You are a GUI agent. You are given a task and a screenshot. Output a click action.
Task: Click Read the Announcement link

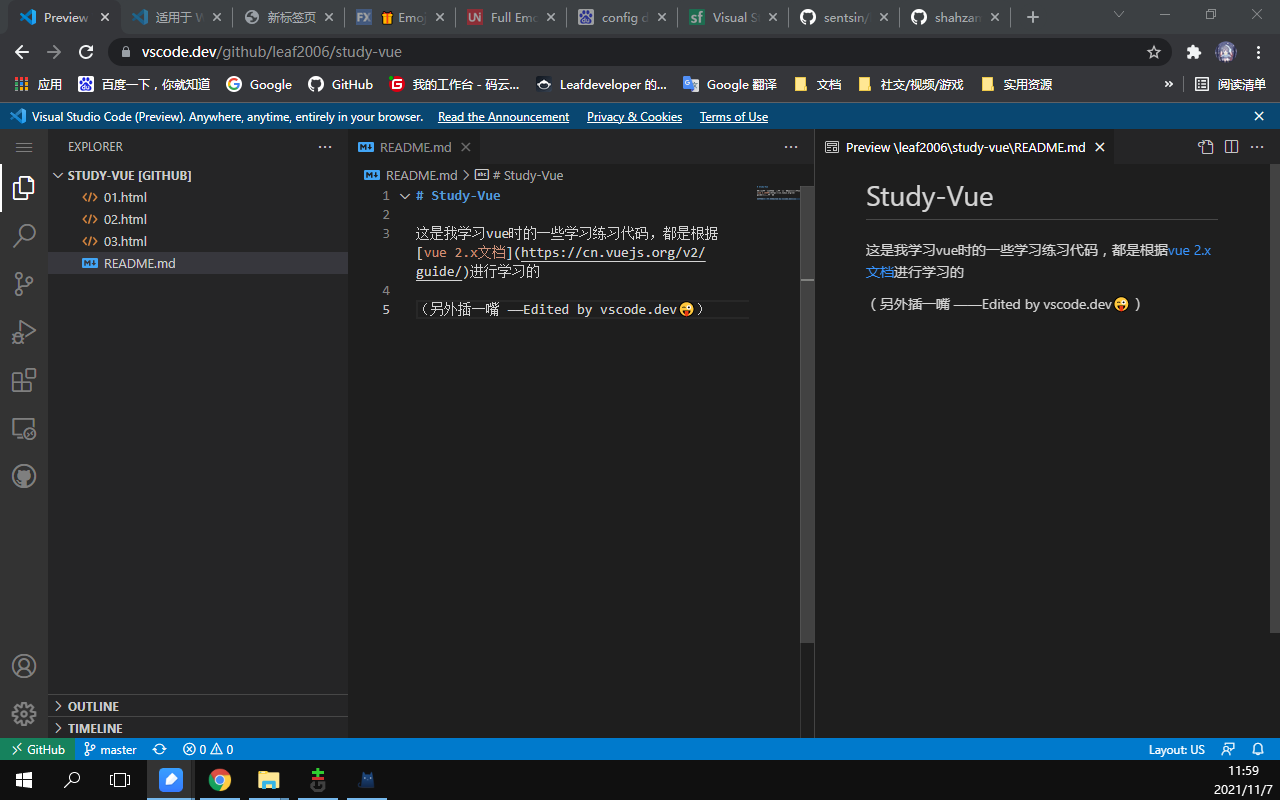tap(503, 117)
